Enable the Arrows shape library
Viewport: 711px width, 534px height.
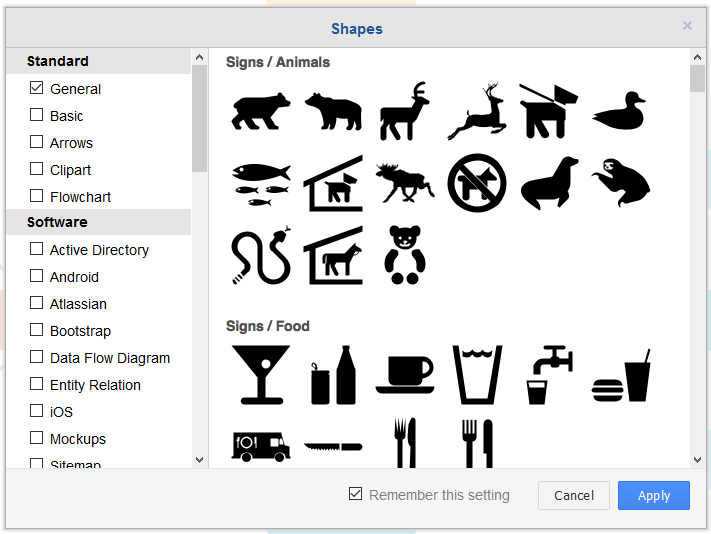pyautogui.click(x=36, y=141)
